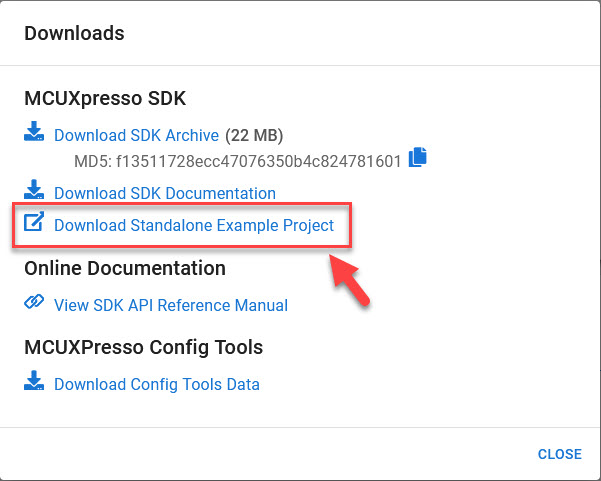
Task: Open View SDK API Reference Manual link
Action: pos(171,305)
